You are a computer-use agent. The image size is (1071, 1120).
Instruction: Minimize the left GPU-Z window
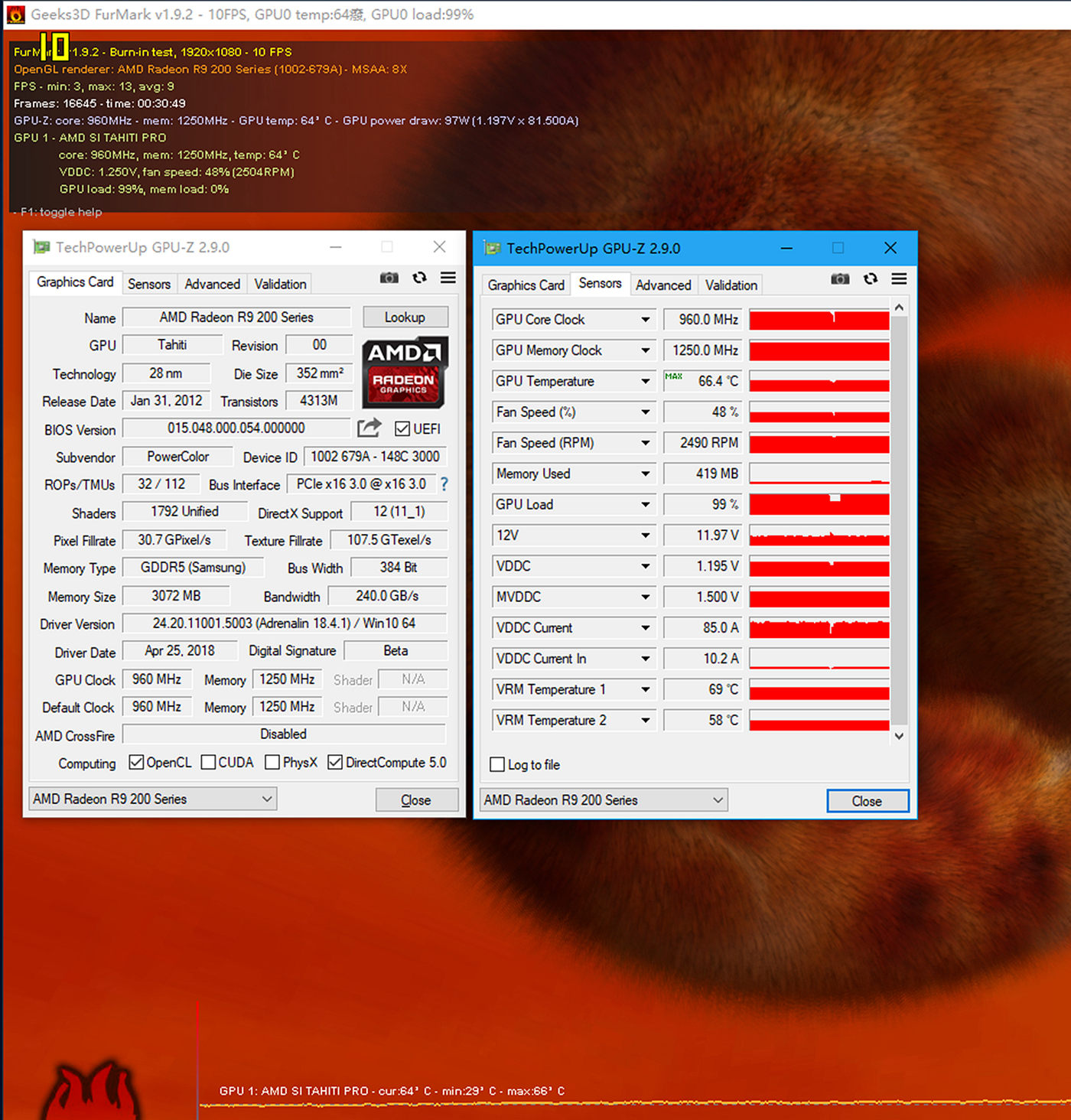[335, 247]
